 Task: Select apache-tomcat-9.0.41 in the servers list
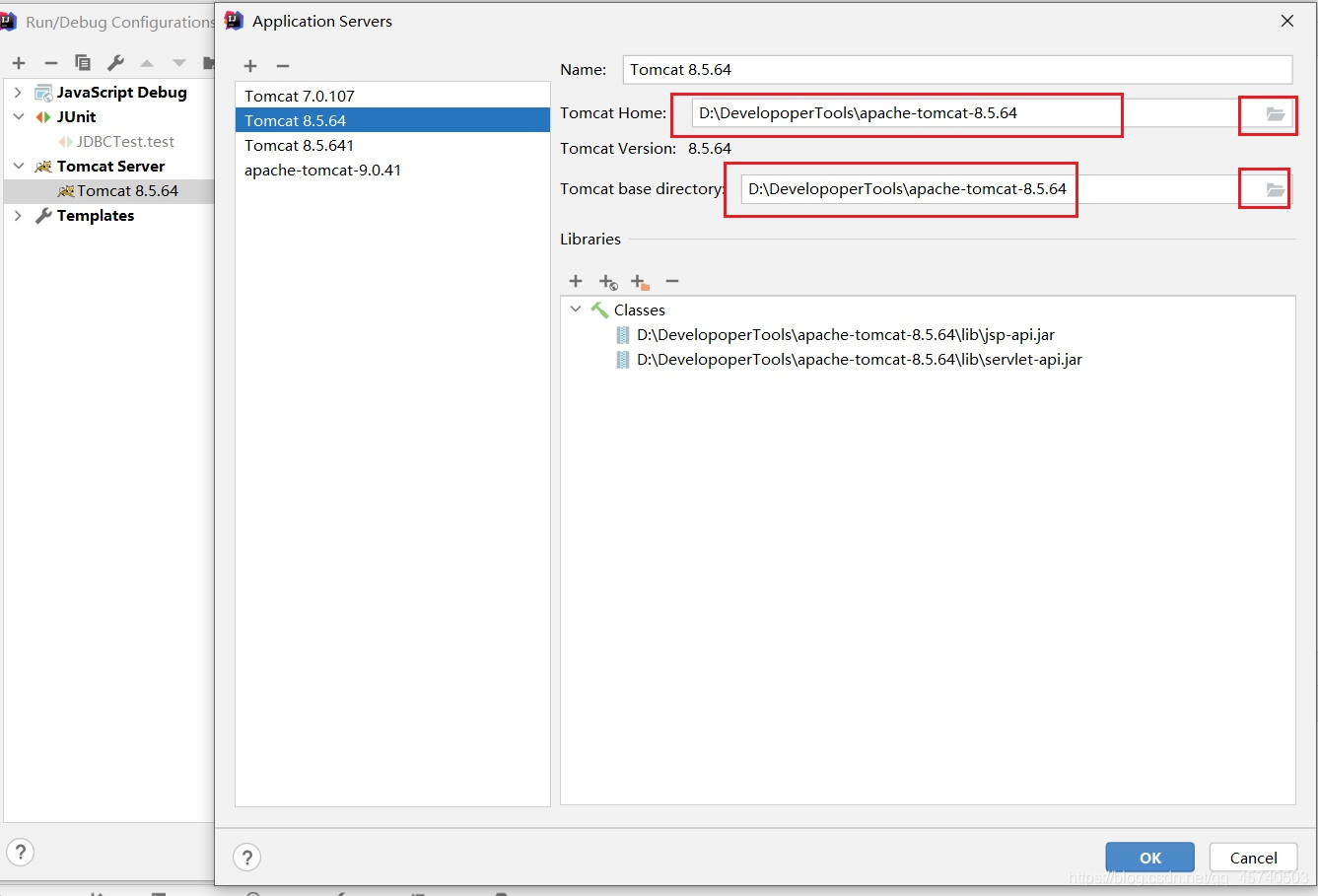pyautogui.click(x=392, y=170)
